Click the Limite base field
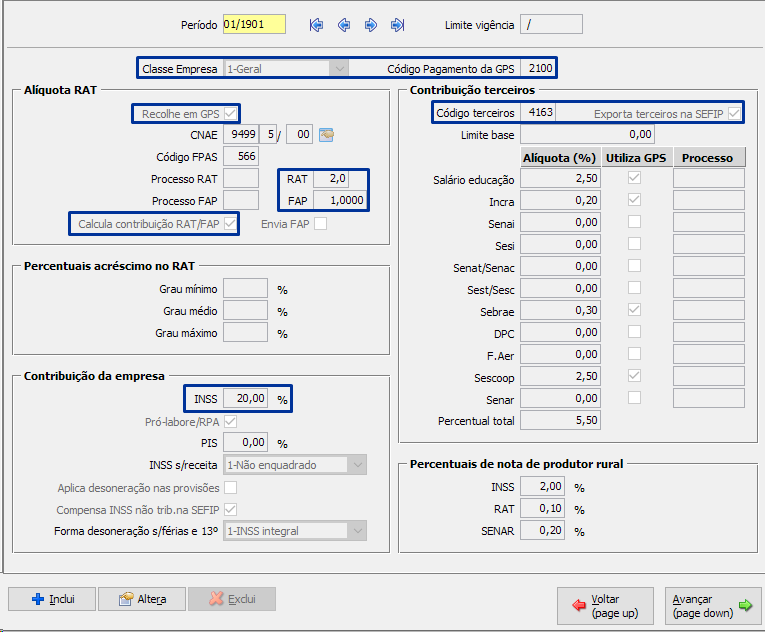The width and height of the screenshot is (765, 632). pyautogui.click(x=588, y=135)
